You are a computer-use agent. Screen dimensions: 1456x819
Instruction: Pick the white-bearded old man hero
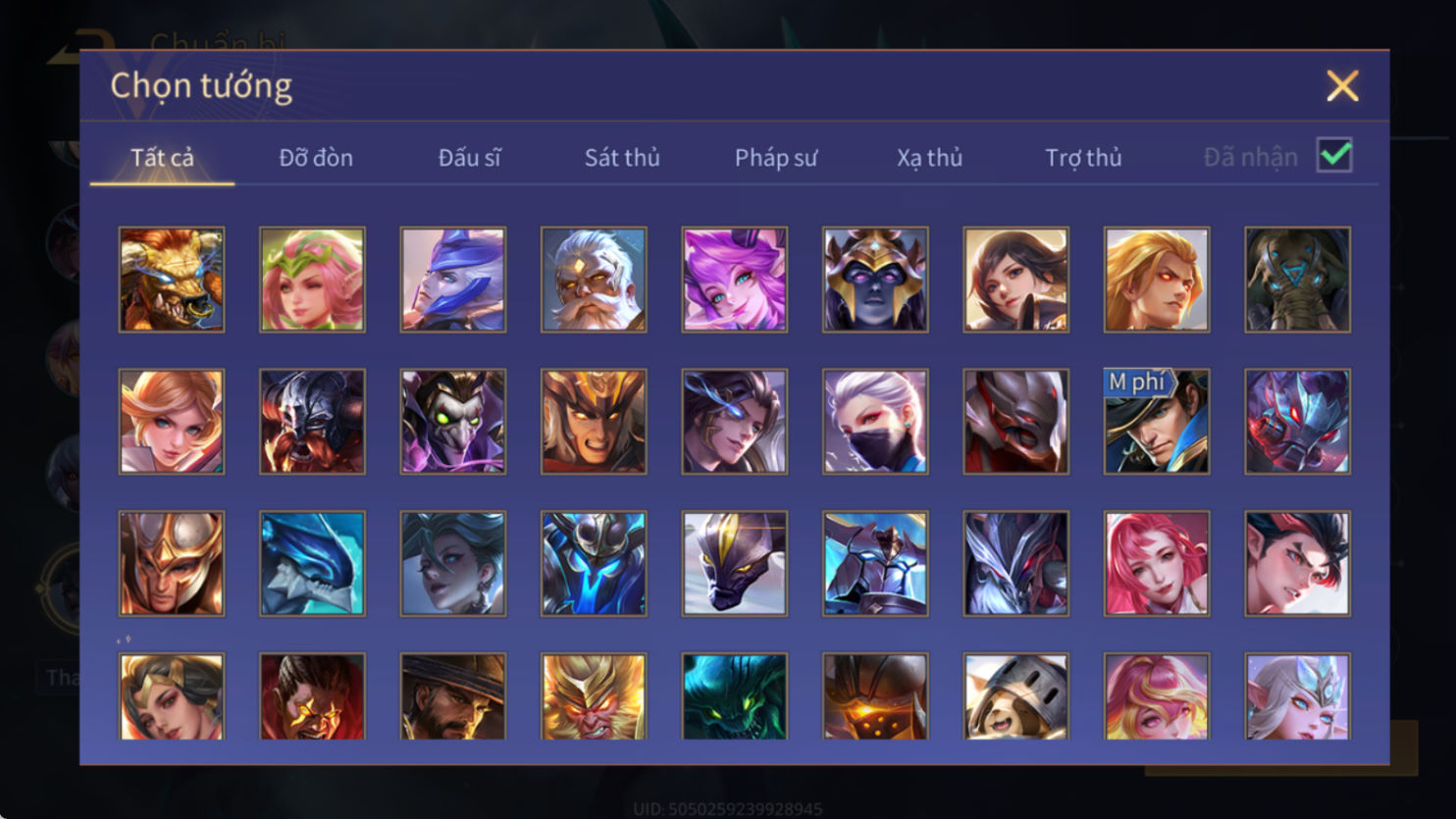594,280
